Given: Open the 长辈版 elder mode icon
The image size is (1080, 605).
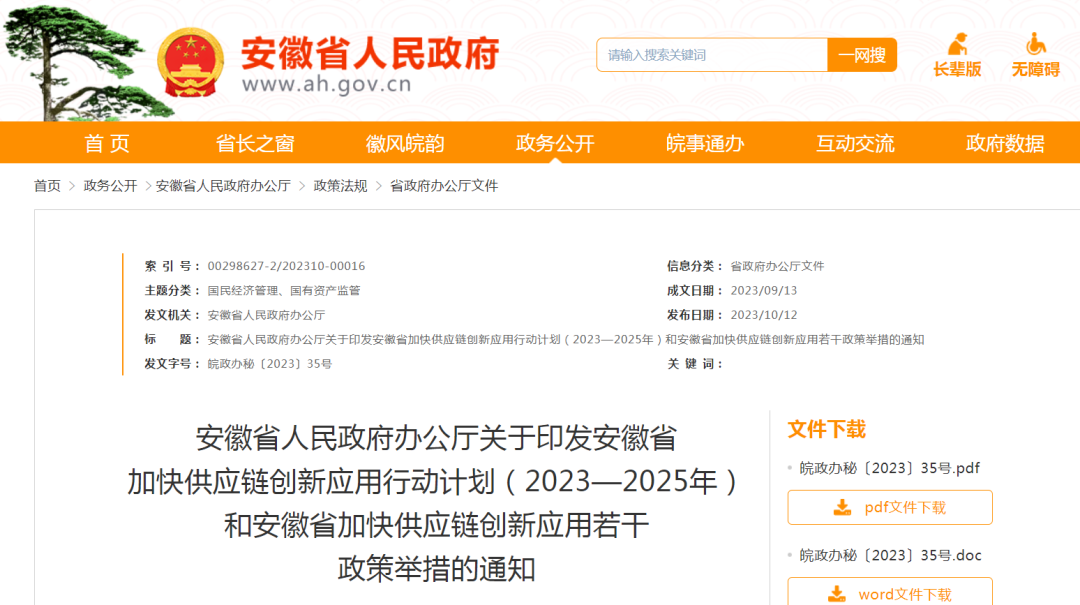Looking at the screenshot, I should (957, 46).
